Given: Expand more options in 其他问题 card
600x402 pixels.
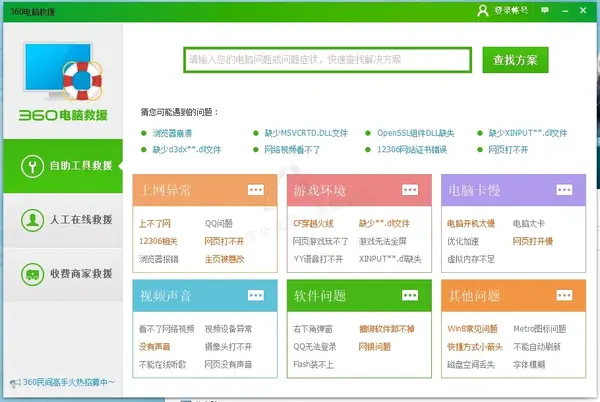Looking at the screenshot, I should point(564,295).
